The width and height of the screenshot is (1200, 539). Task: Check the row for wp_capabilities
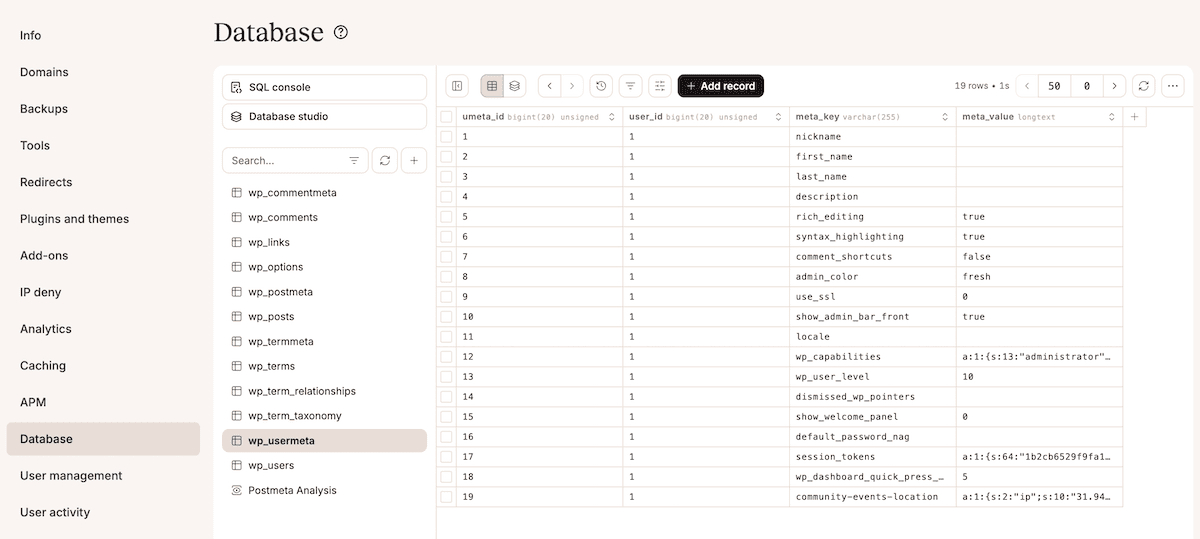pos(447,357)
